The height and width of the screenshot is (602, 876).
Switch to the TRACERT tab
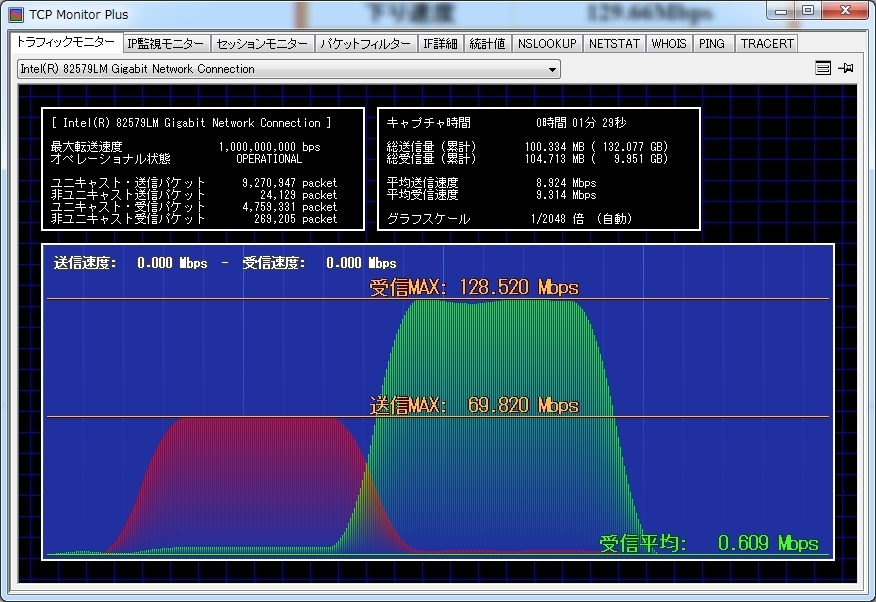[767, 44]
